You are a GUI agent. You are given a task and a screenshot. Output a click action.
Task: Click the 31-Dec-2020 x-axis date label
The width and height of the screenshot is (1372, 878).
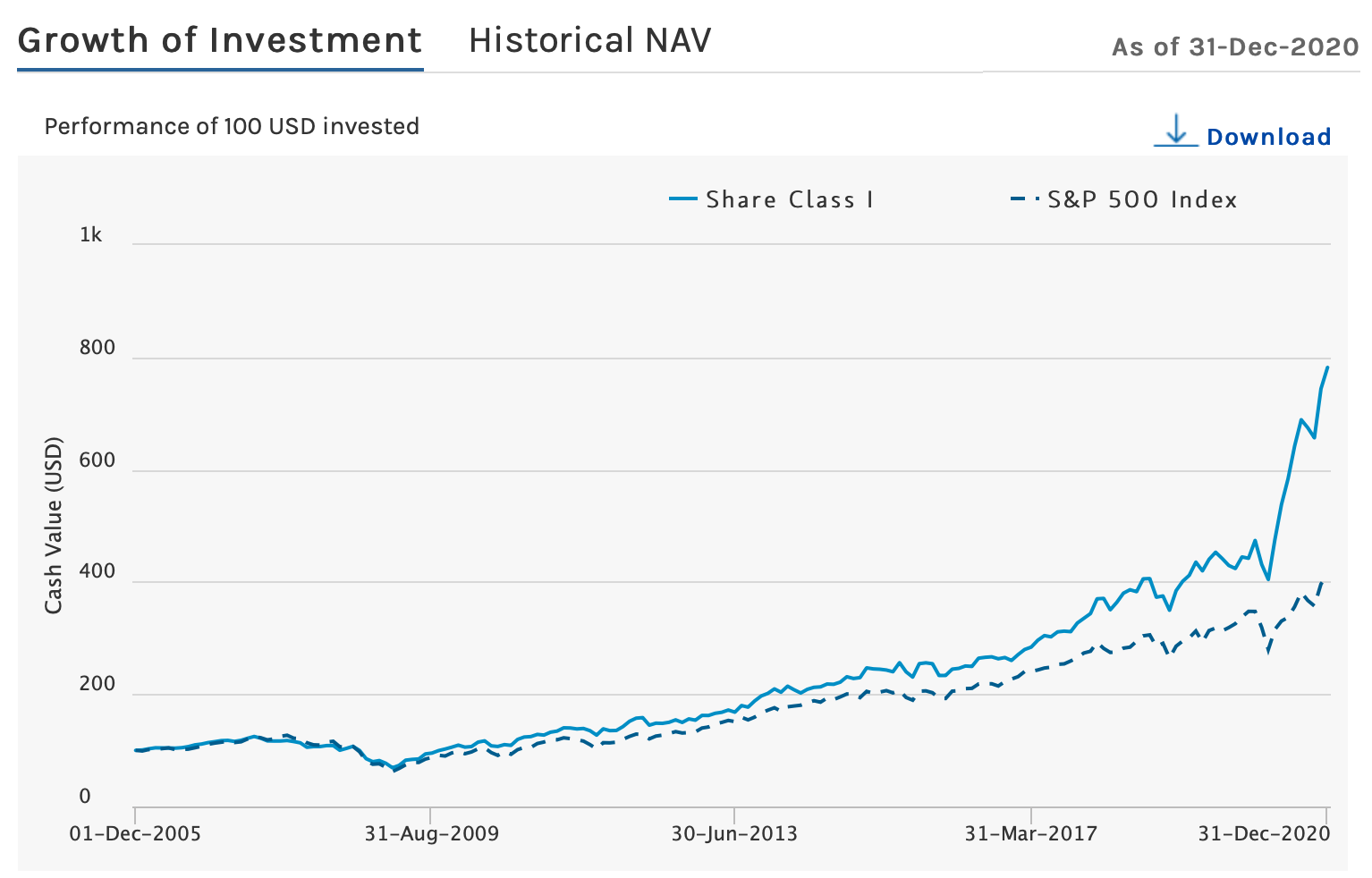pyautogui.click(x=1264, y=834)
